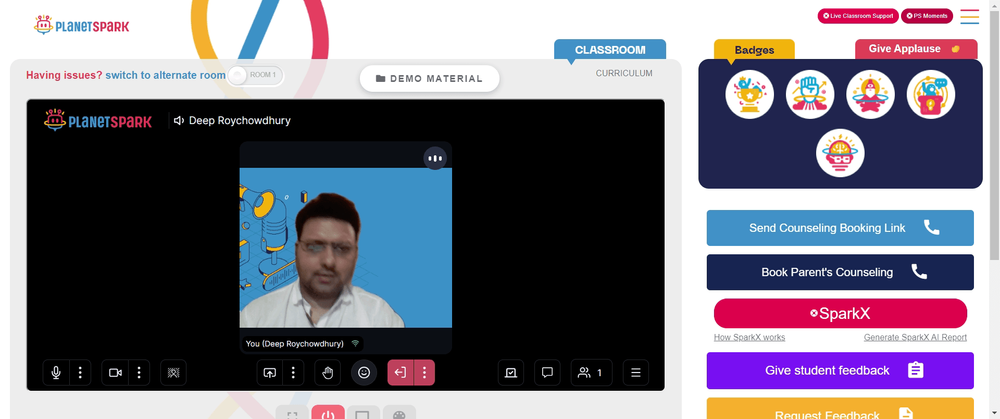Mute the microphone in the call toolbar
The width and height of the screenshot is (1000, 419).
click(x=56, y=372)
